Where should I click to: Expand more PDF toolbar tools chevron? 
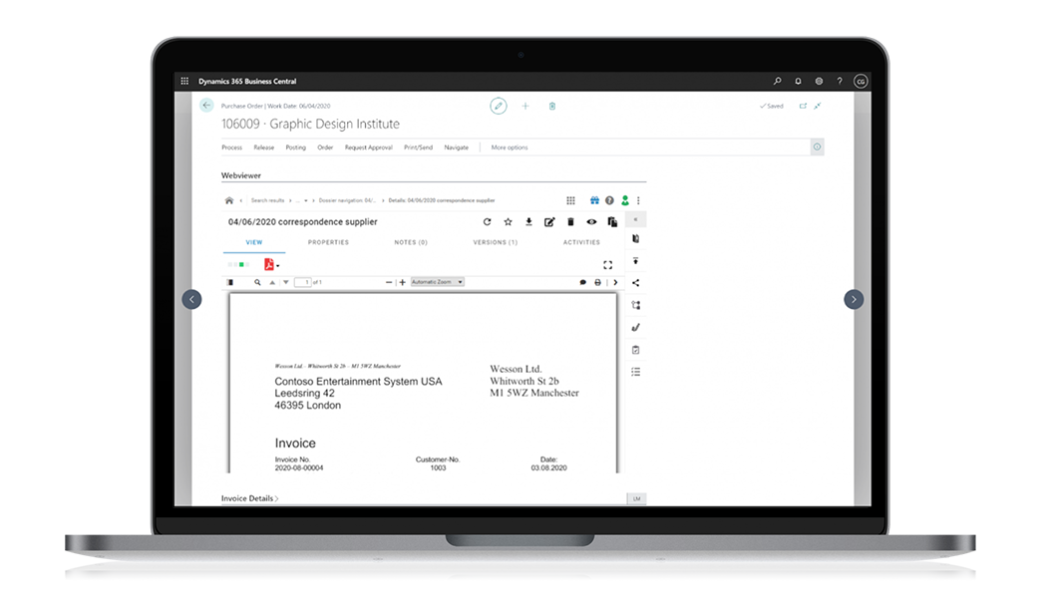[616, 282]
